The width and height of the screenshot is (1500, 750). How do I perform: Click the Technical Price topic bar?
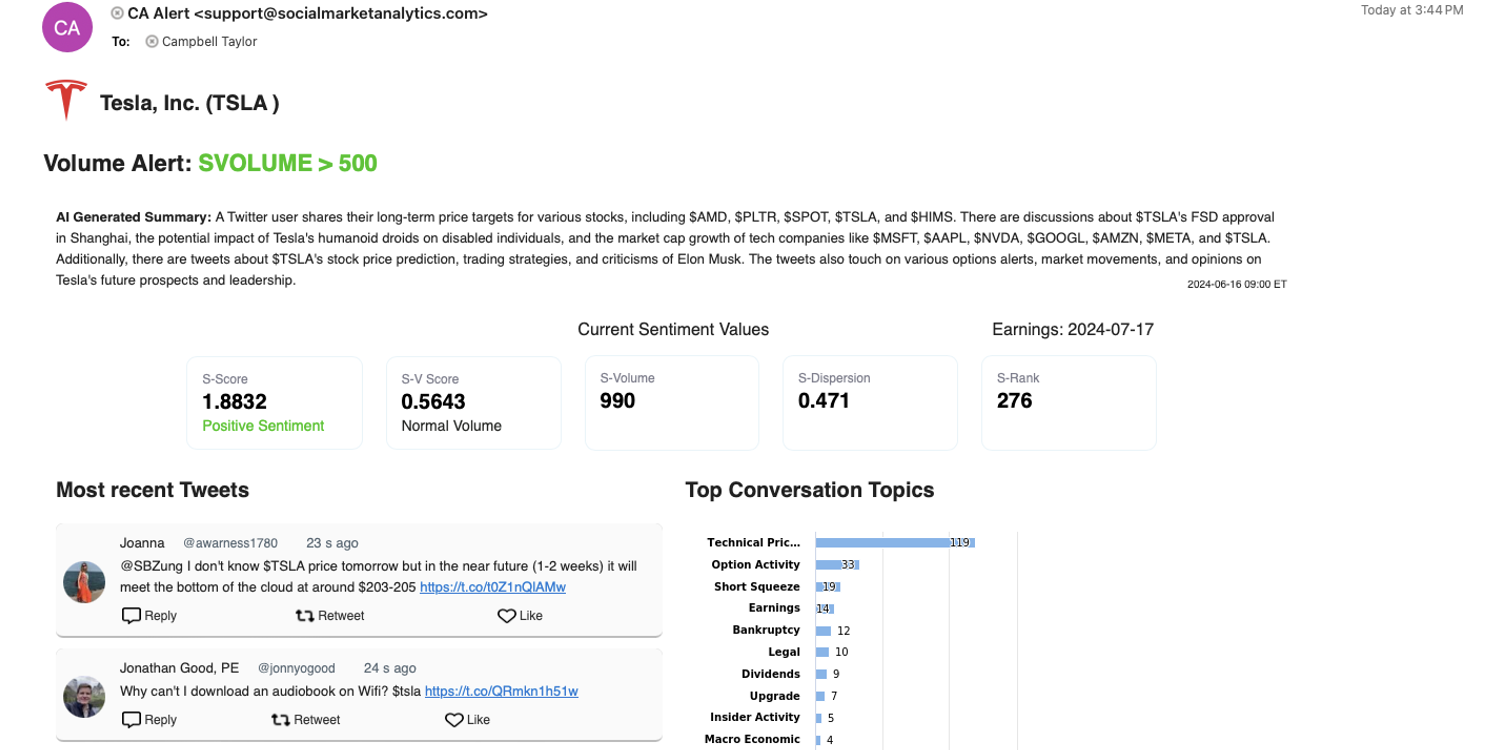point(893,543)
